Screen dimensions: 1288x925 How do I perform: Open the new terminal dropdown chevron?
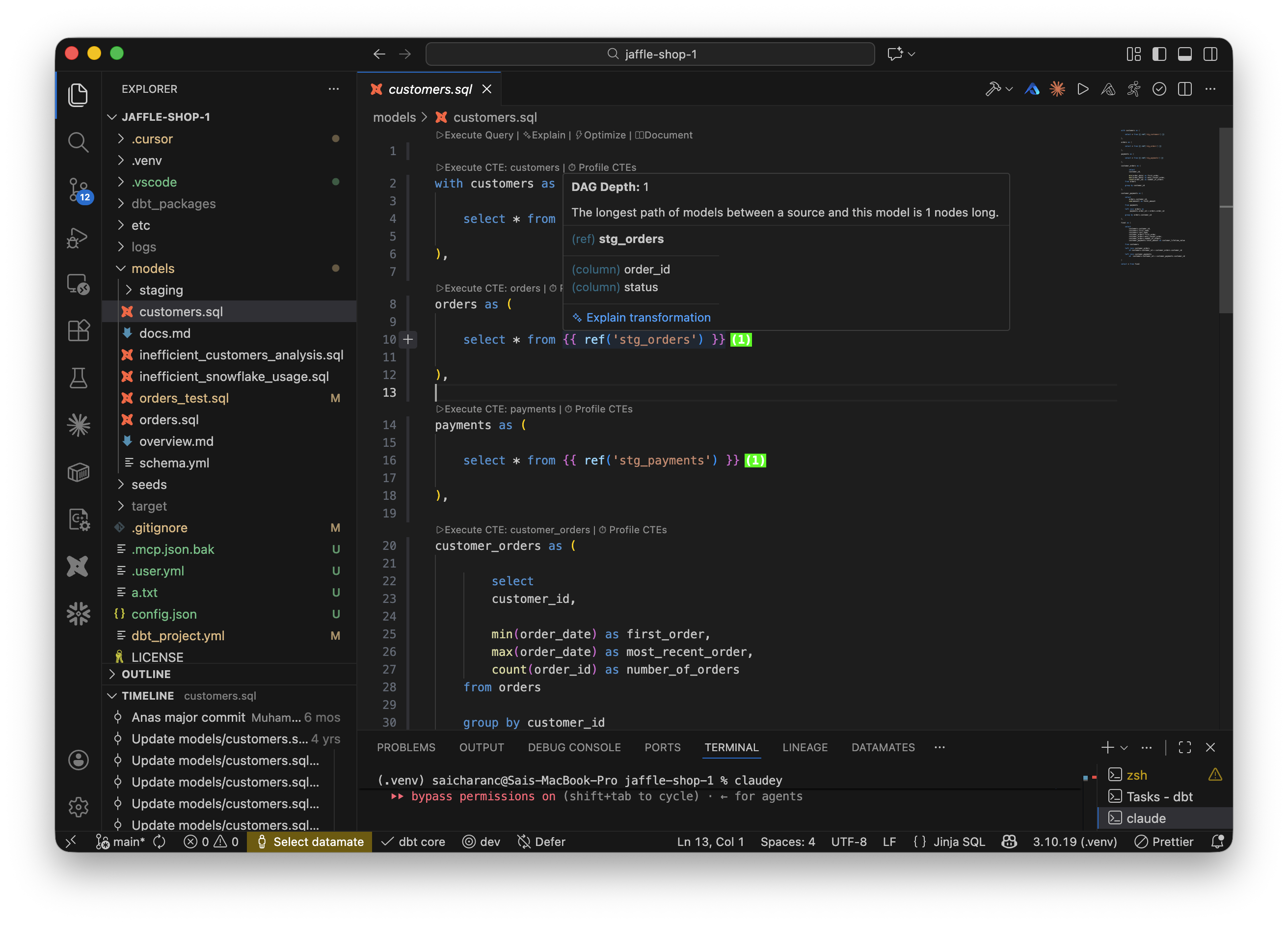click(x=1124, y=747)
